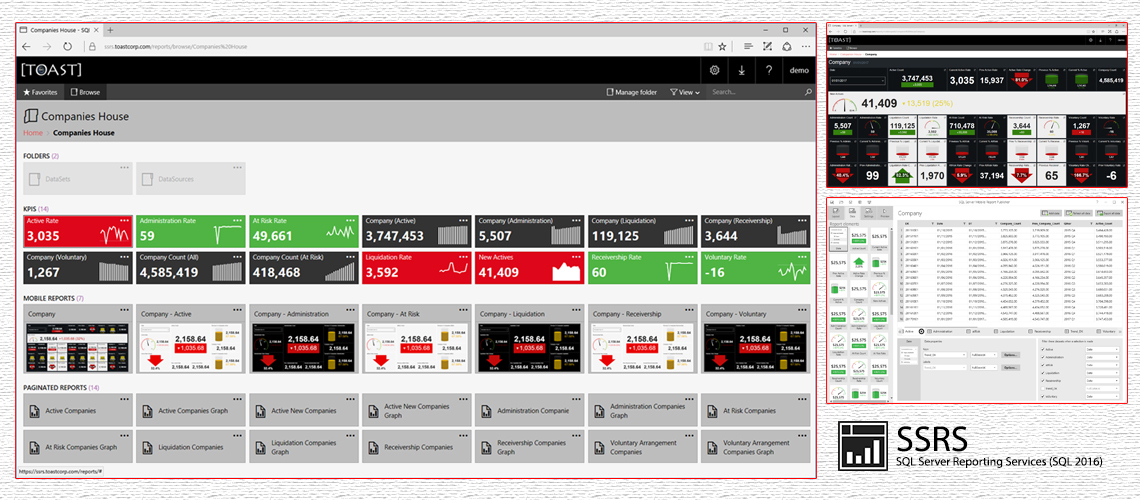Image resolution: width=1140 pixels, height=500 pixels.
Task: Open help question mark in TOAST header
Action: [768, 70]
